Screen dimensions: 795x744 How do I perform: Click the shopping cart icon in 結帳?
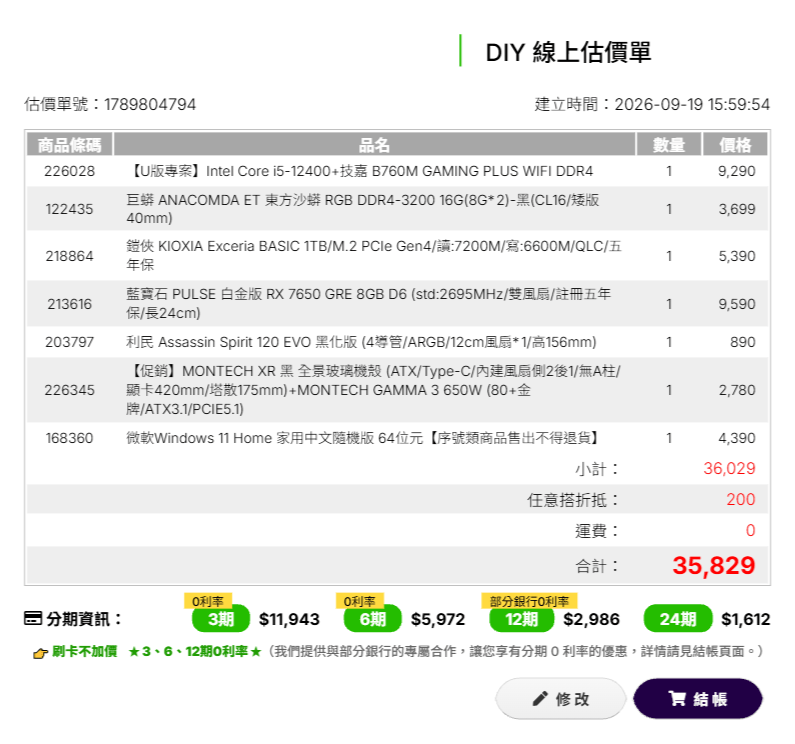tap(677, 698)
